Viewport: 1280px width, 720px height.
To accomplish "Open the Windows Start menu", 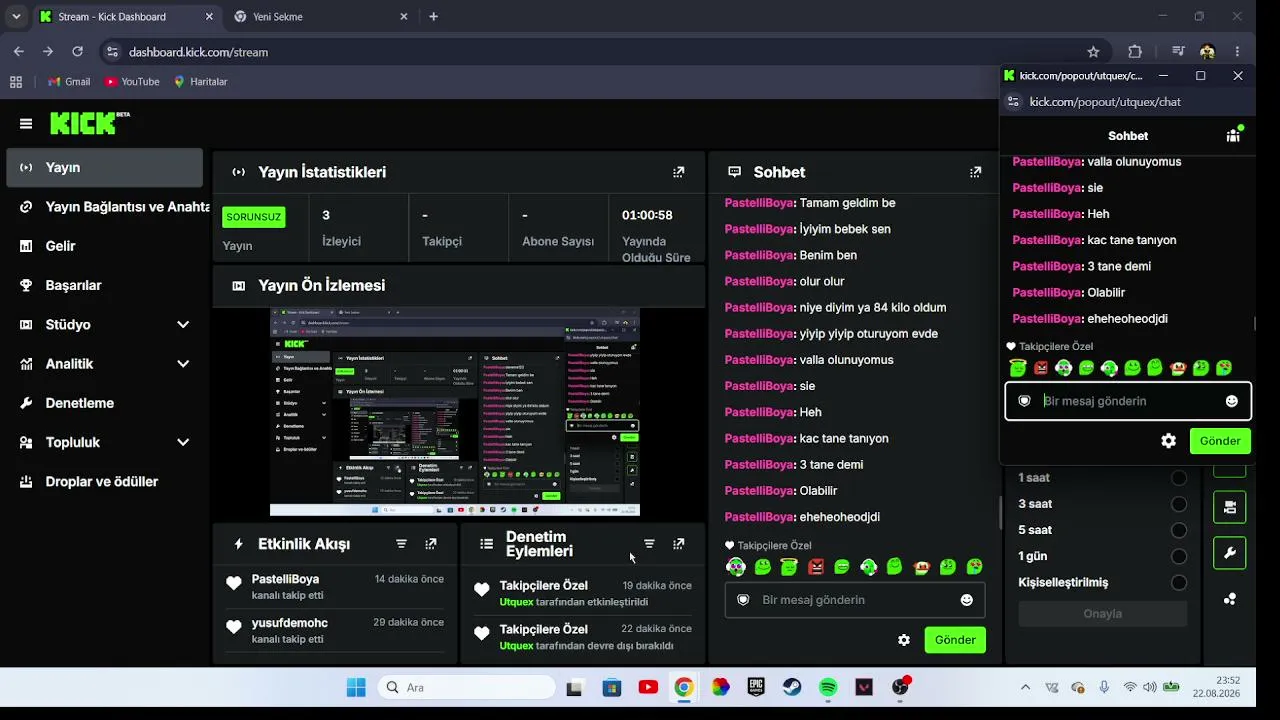I will [356, 687].
